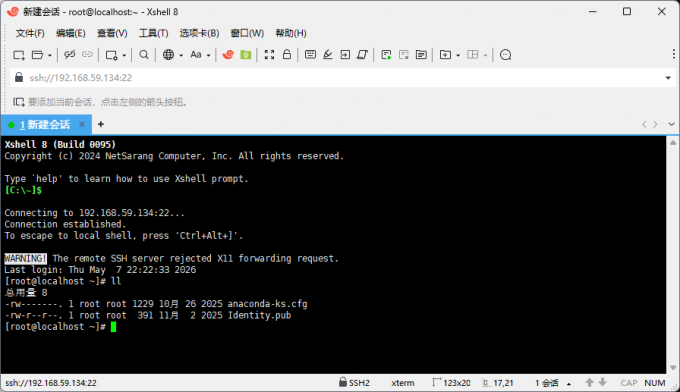Image resolution: width=680 pixels, height=392 pixels.
Task: Expand the 1 会话 status arrow
Action: [569, 384]
